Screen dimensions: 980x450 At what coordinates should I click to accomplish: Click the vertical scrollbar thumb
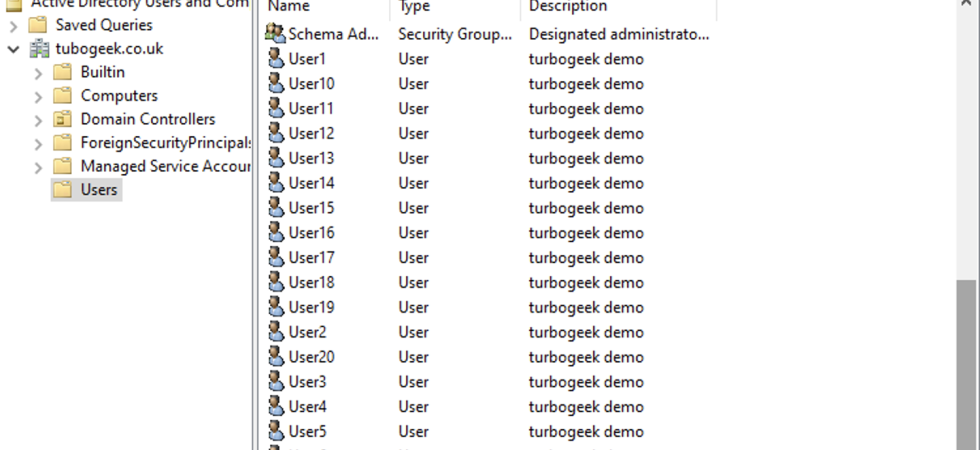pyautogui.click(x=967, y=365)
